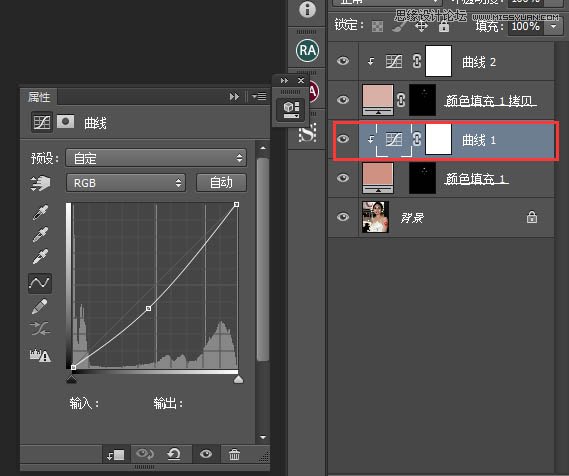Click 颜色填充 1 拷贝 color swatch thumbnail
The image size is (569, 476).
coord(378,100)
